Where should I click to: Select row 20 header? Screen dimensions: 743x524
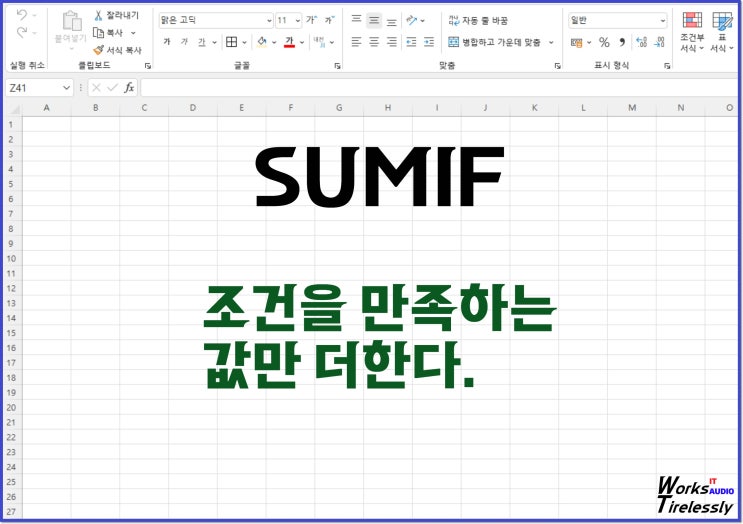click(11, 407)
